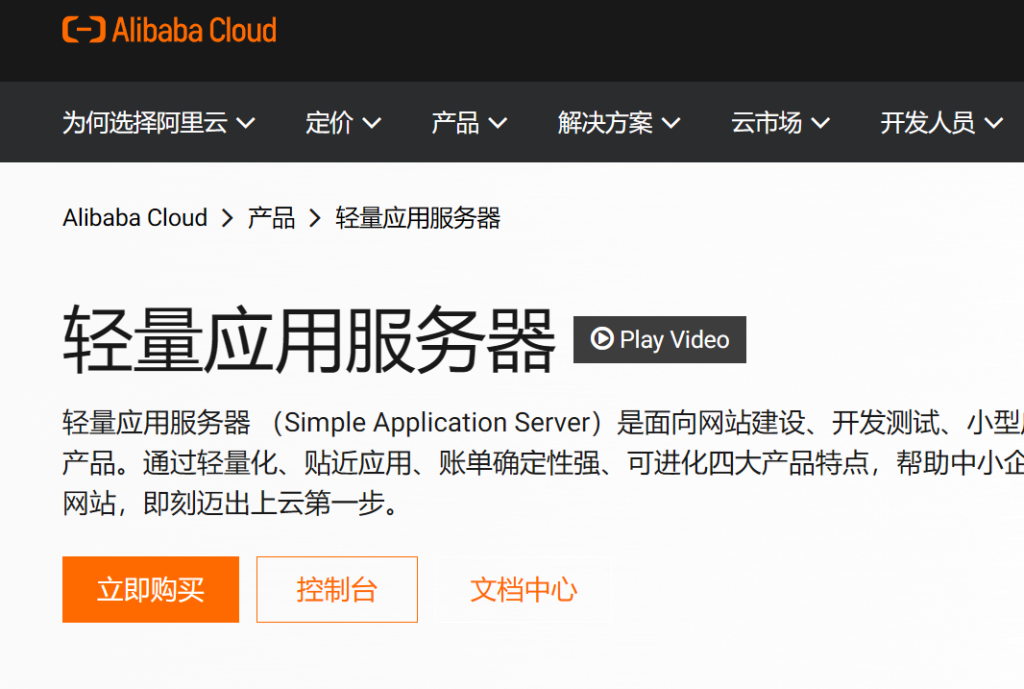1024x689 pixels.
Task: Open the 产品 navigation menu item
Action: pyautogui.click(x=469, y=123)
